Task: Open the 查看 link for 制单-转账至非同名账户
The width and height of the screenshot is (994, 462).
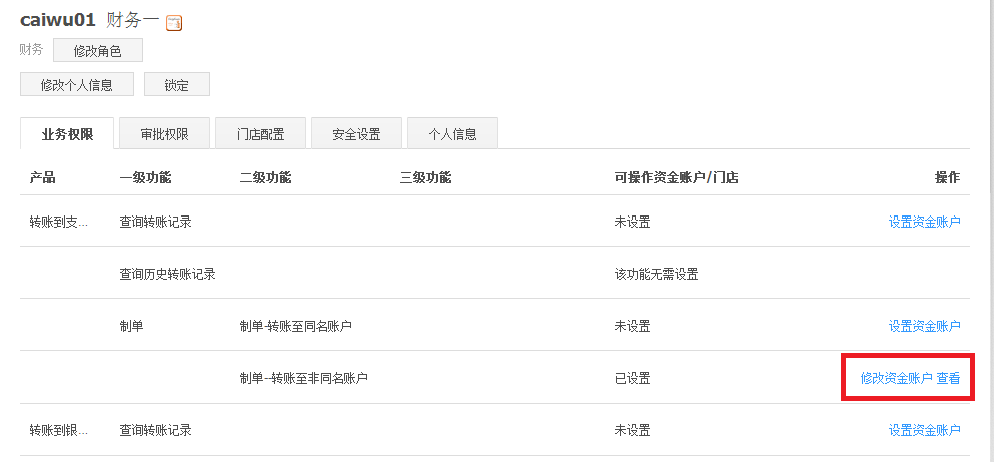Action: coord(948,378)
